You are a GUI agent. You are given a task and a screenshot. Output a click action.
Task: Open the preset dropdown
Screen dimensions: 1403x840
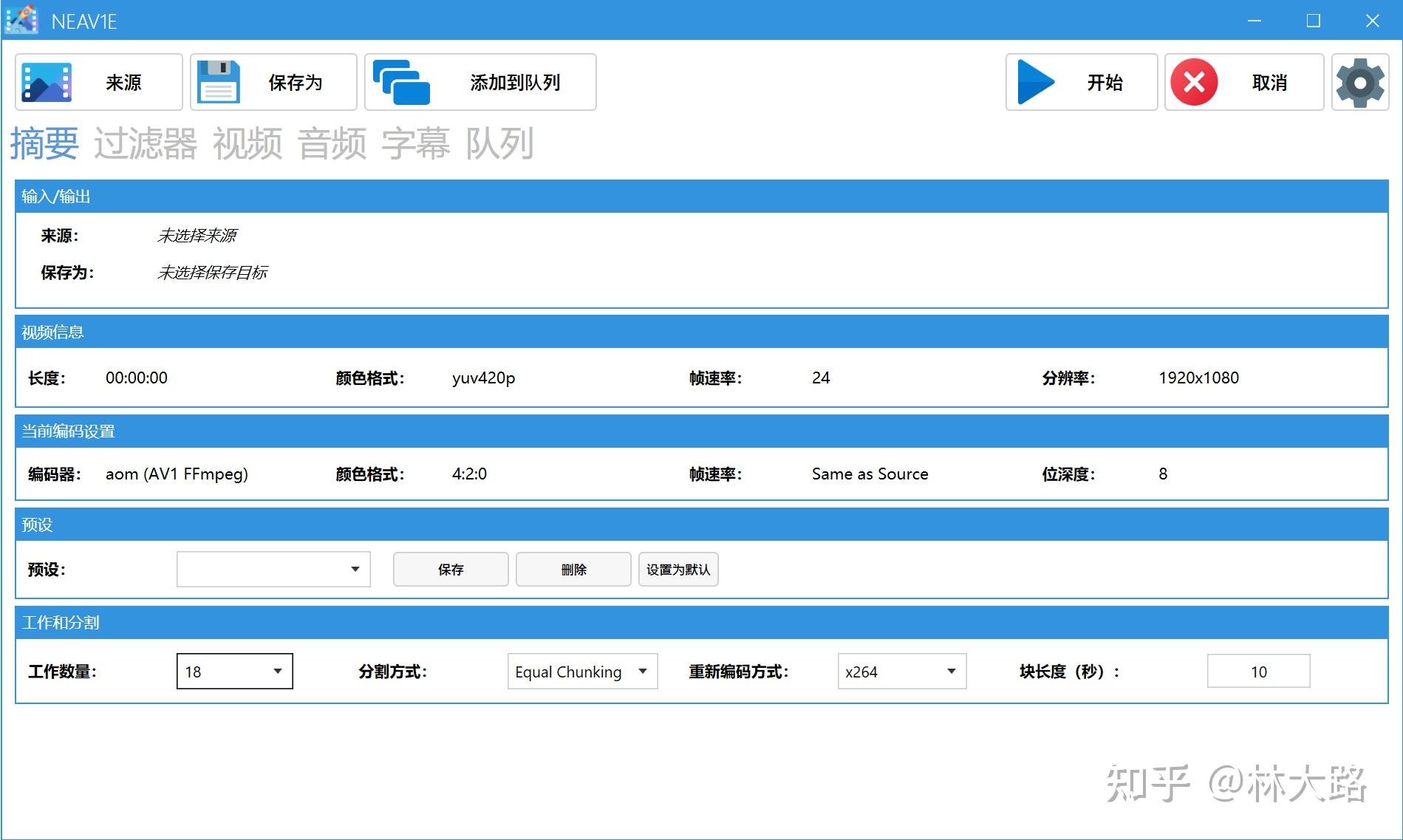point(273,569)
